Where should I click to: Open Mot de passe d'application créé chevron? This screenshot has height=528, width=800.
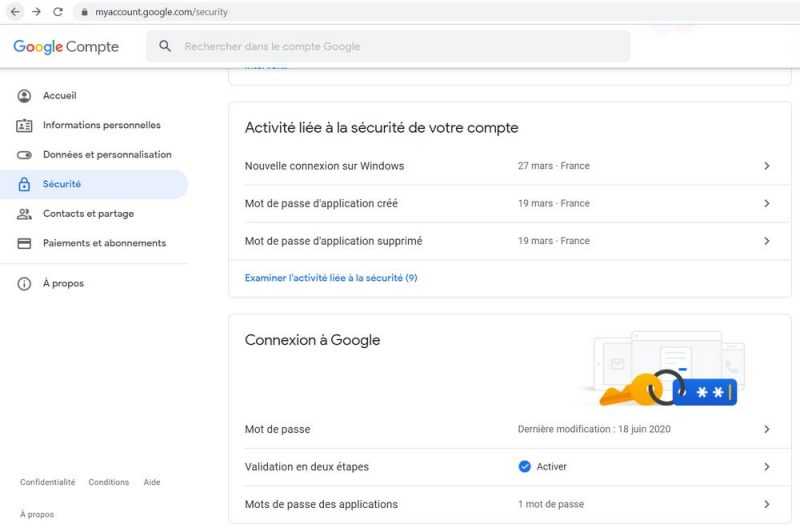[x=766, y=203]
